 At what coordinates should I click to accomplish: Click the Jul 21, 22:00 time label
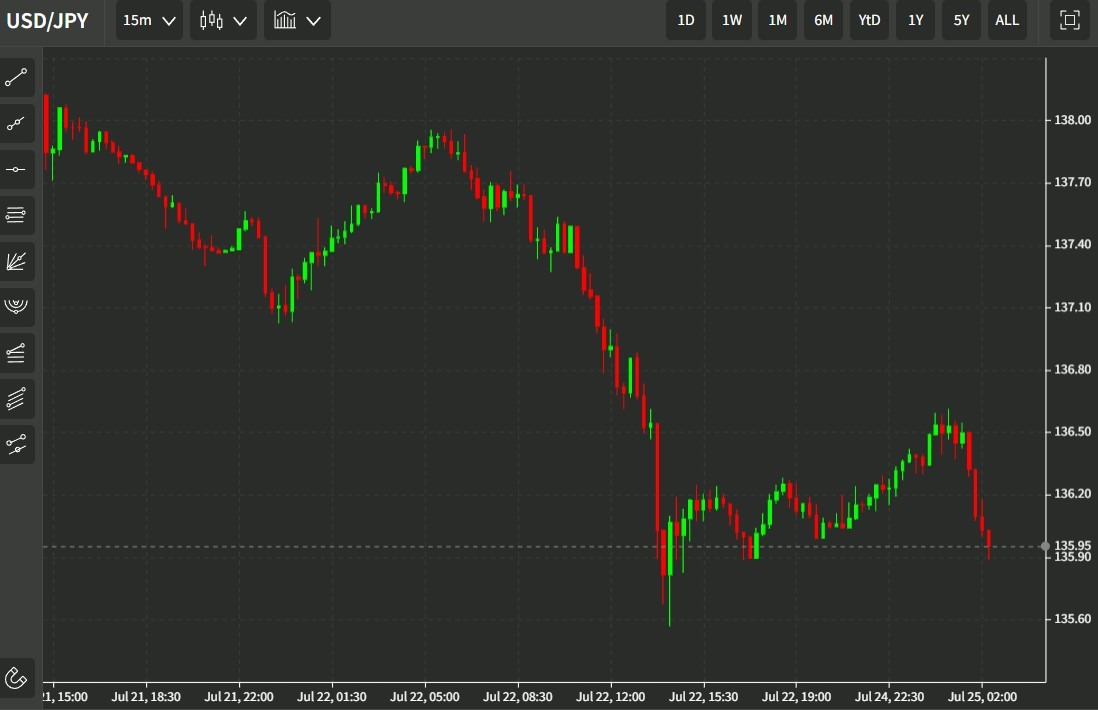(239, 697)
